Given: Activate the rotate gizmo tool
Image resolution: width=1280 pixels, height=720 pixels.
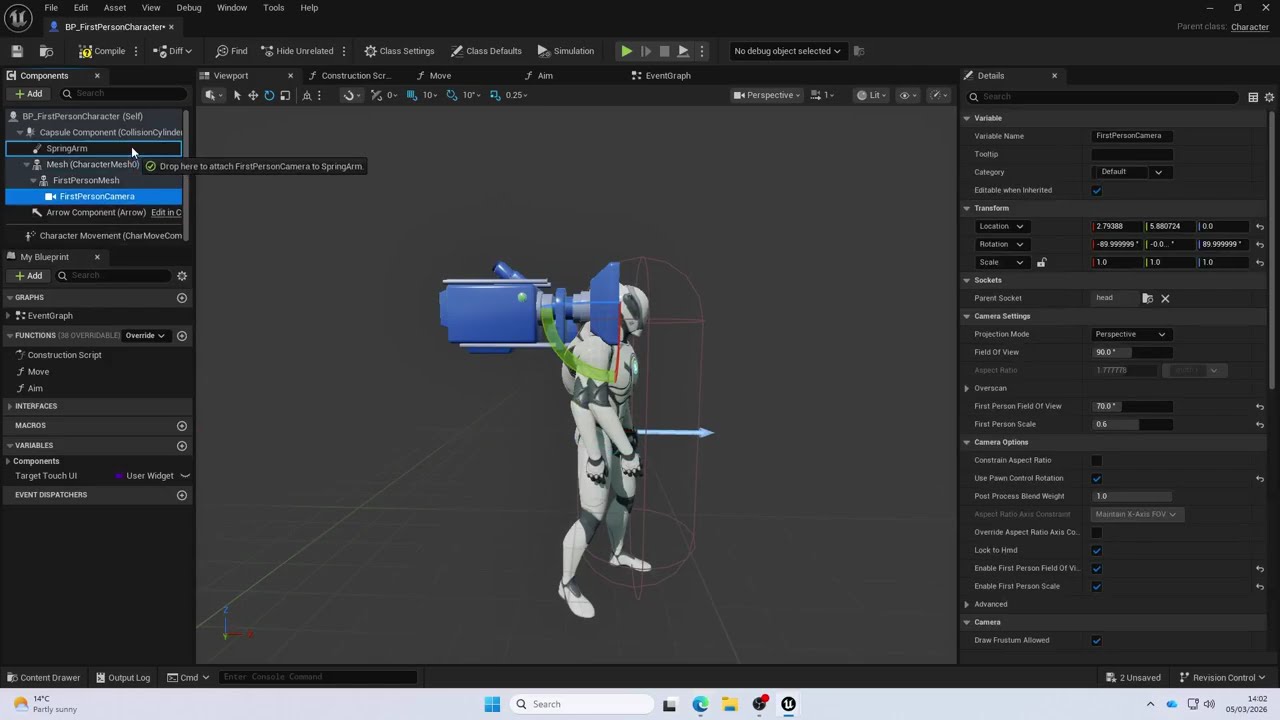Looking at the screenshot, I should [269, 95].
